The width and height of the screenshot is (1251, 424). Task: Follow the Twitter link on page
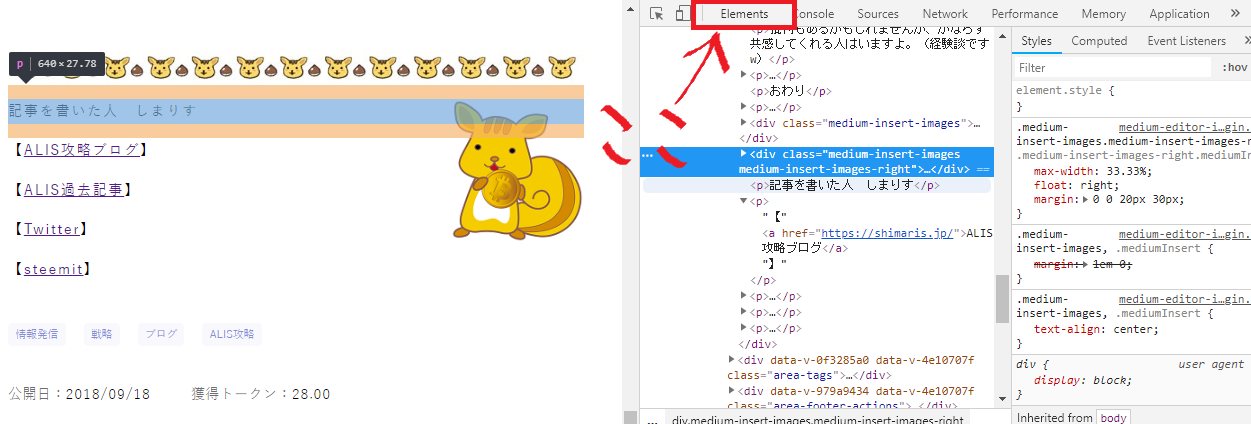[x=51, y=229]
